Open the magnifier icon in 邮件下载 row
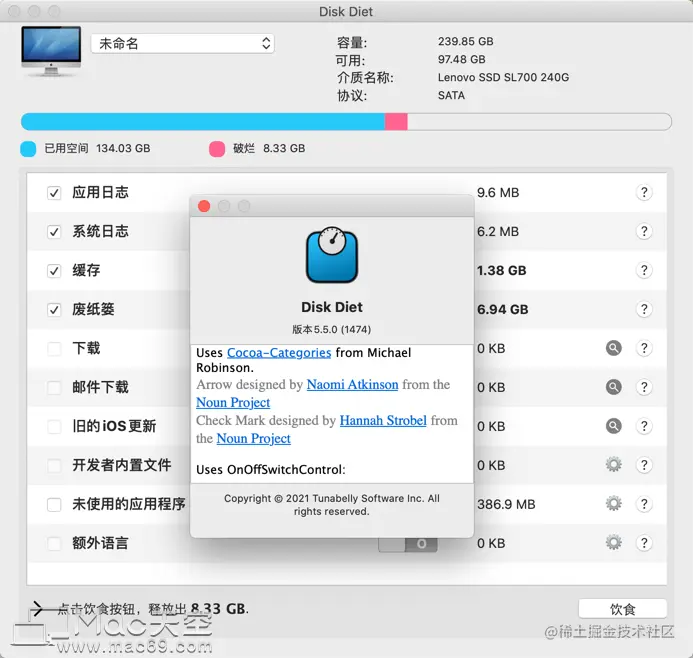The image size is (693, 658). (x=613, y=387)
